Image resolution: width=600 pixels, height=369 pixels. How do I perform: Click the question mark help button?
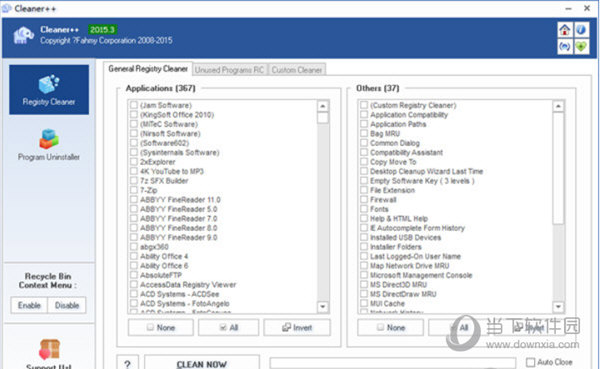coord(128,363)
